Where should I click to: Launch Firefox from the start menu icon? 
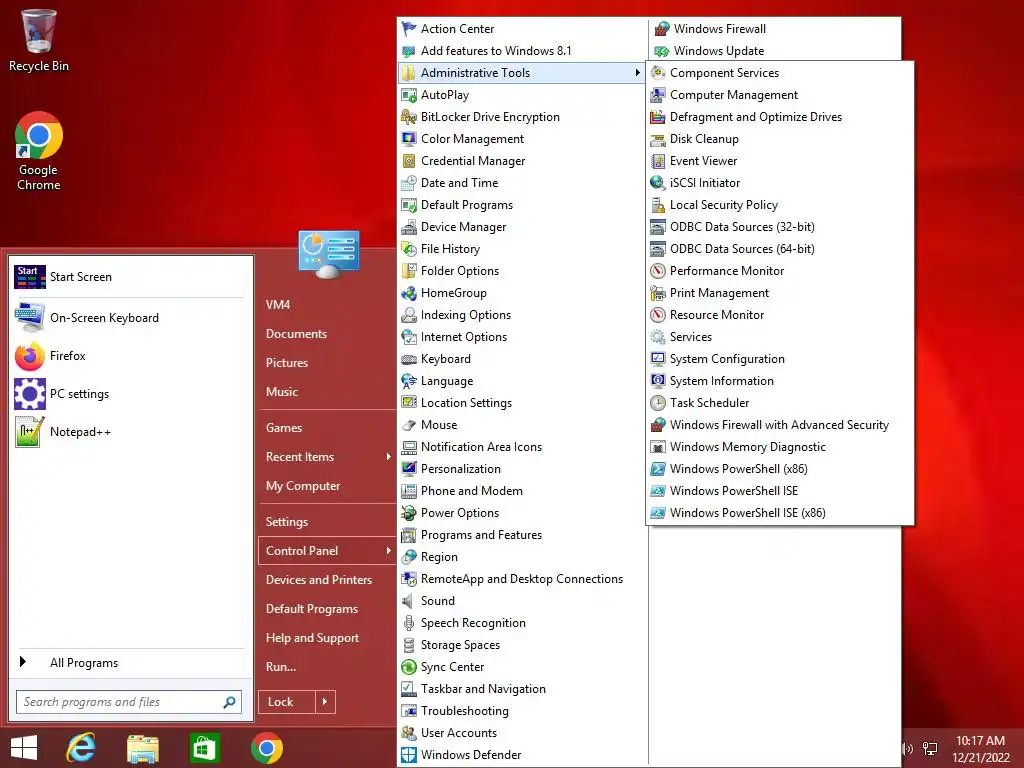pyautogui.click(x=29, y=356)
